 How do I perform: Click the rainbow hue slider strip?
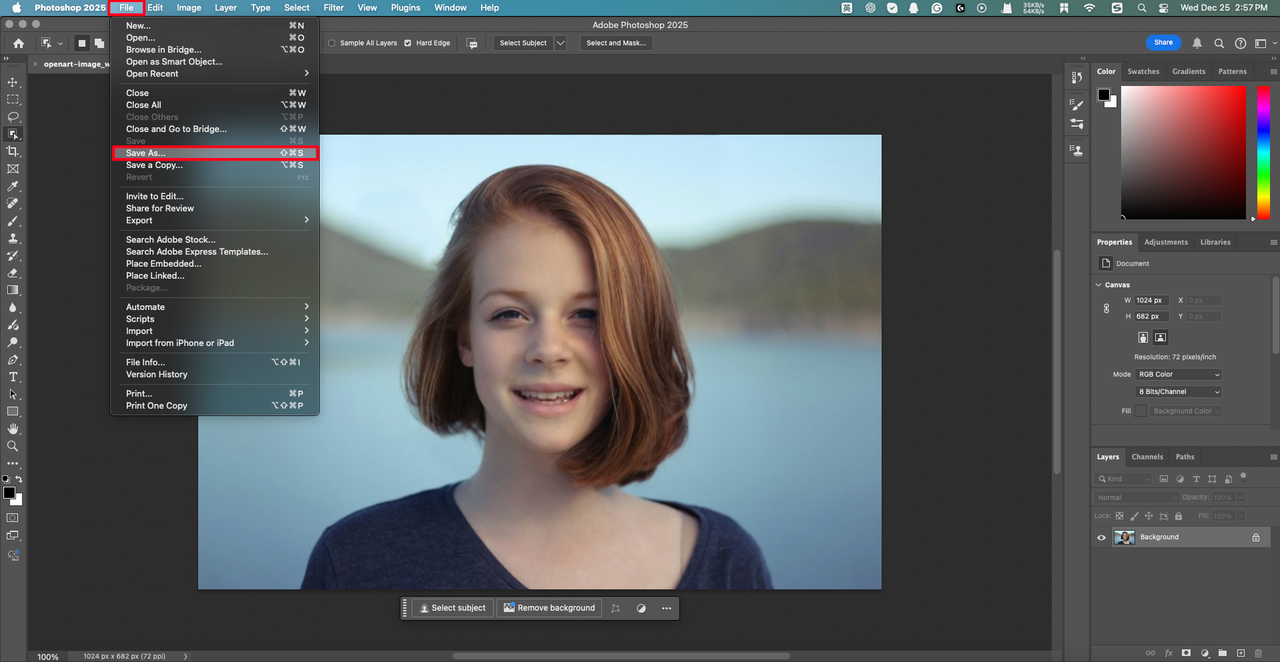pos(1263,150)
